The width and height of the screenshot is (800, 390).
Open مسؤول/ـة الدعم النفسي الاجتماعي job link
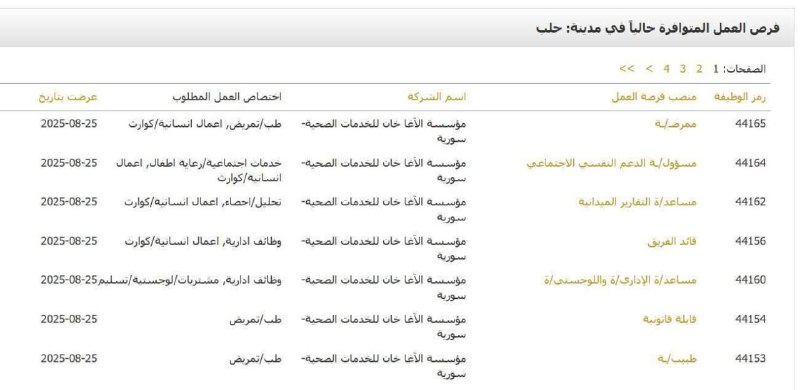pos(612,163)
